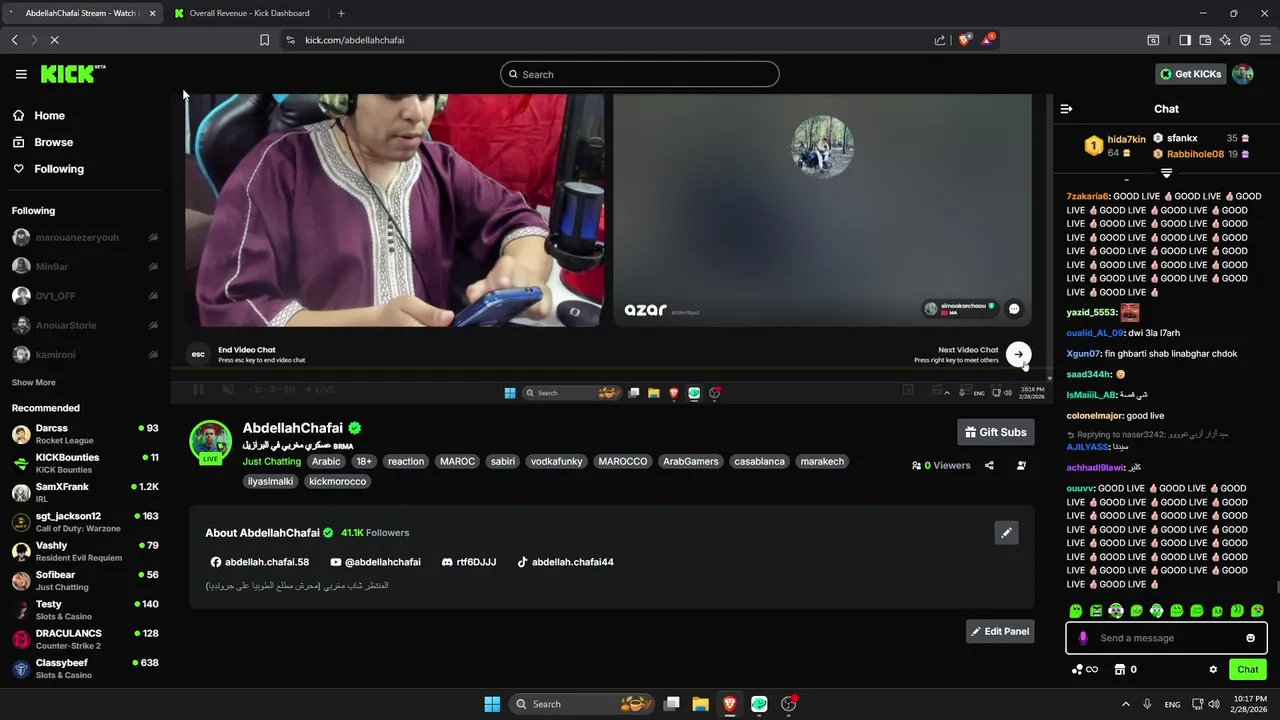Open Discord link rtf6DJJJ
The height and width of the screenshot is (720, 1280).
pos(469,562)
